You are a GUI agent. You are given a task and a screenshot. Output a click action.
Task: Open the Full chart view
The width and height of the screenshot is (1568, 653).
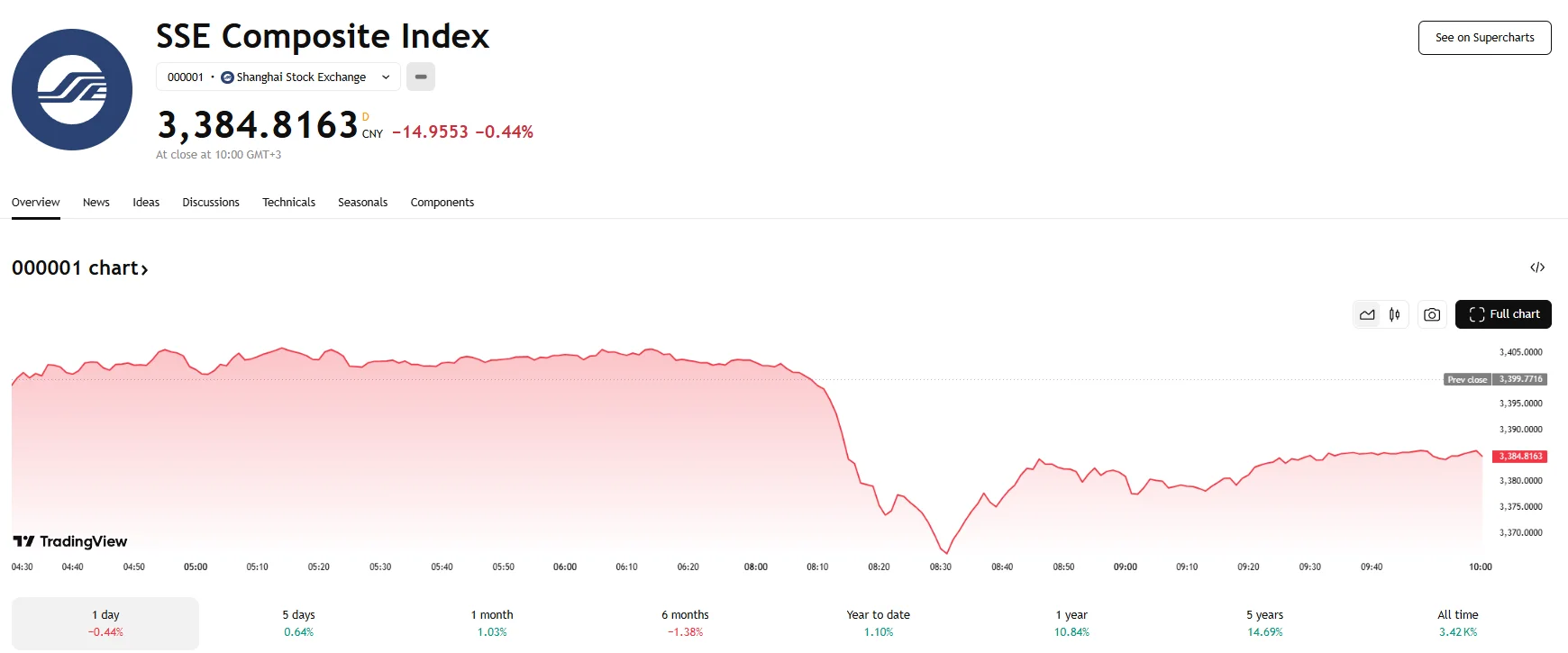pyautogui.click(x=1503, y=314)
